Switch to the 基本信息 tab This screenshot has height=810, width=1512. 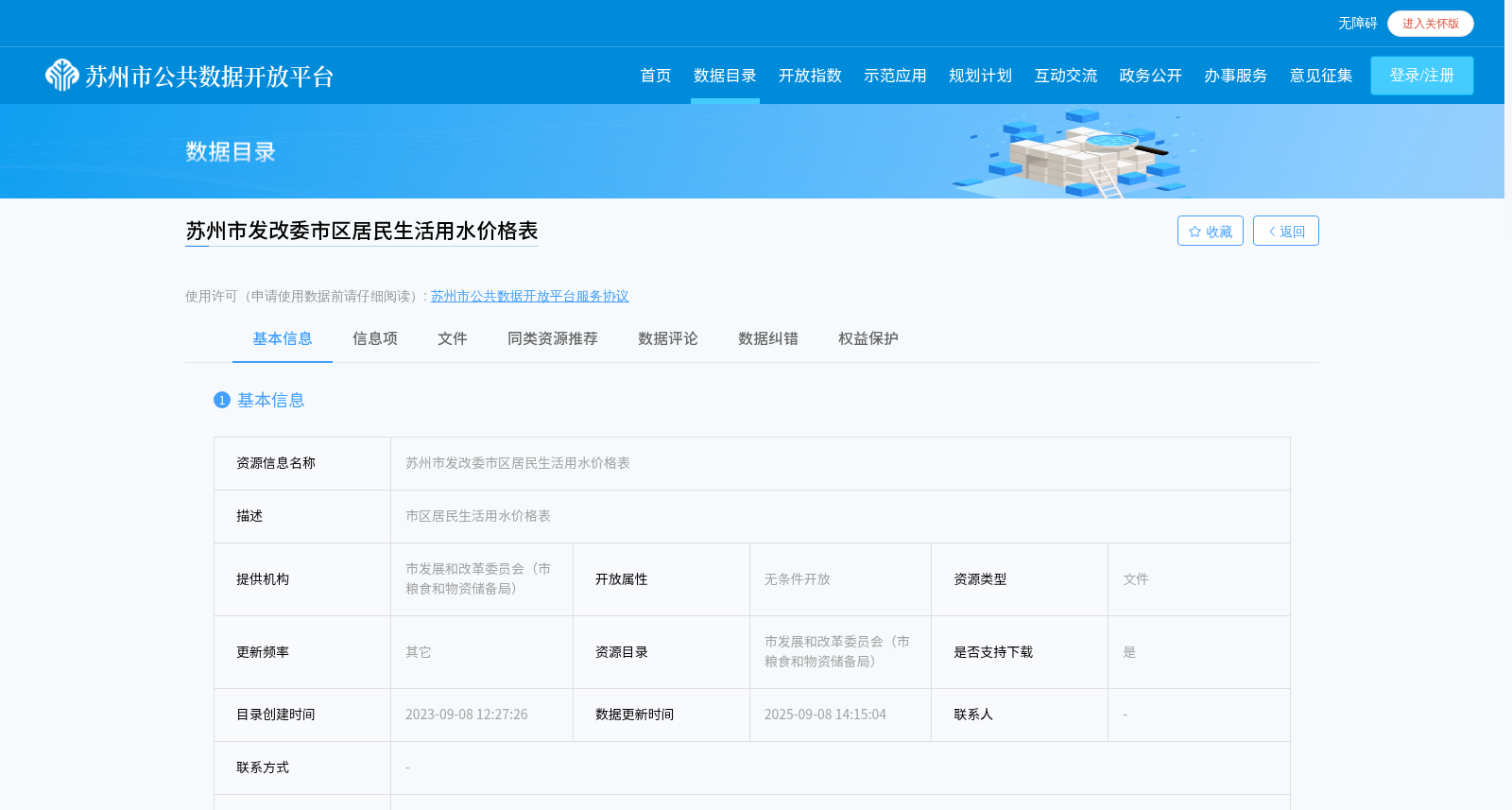pos(283,338)
